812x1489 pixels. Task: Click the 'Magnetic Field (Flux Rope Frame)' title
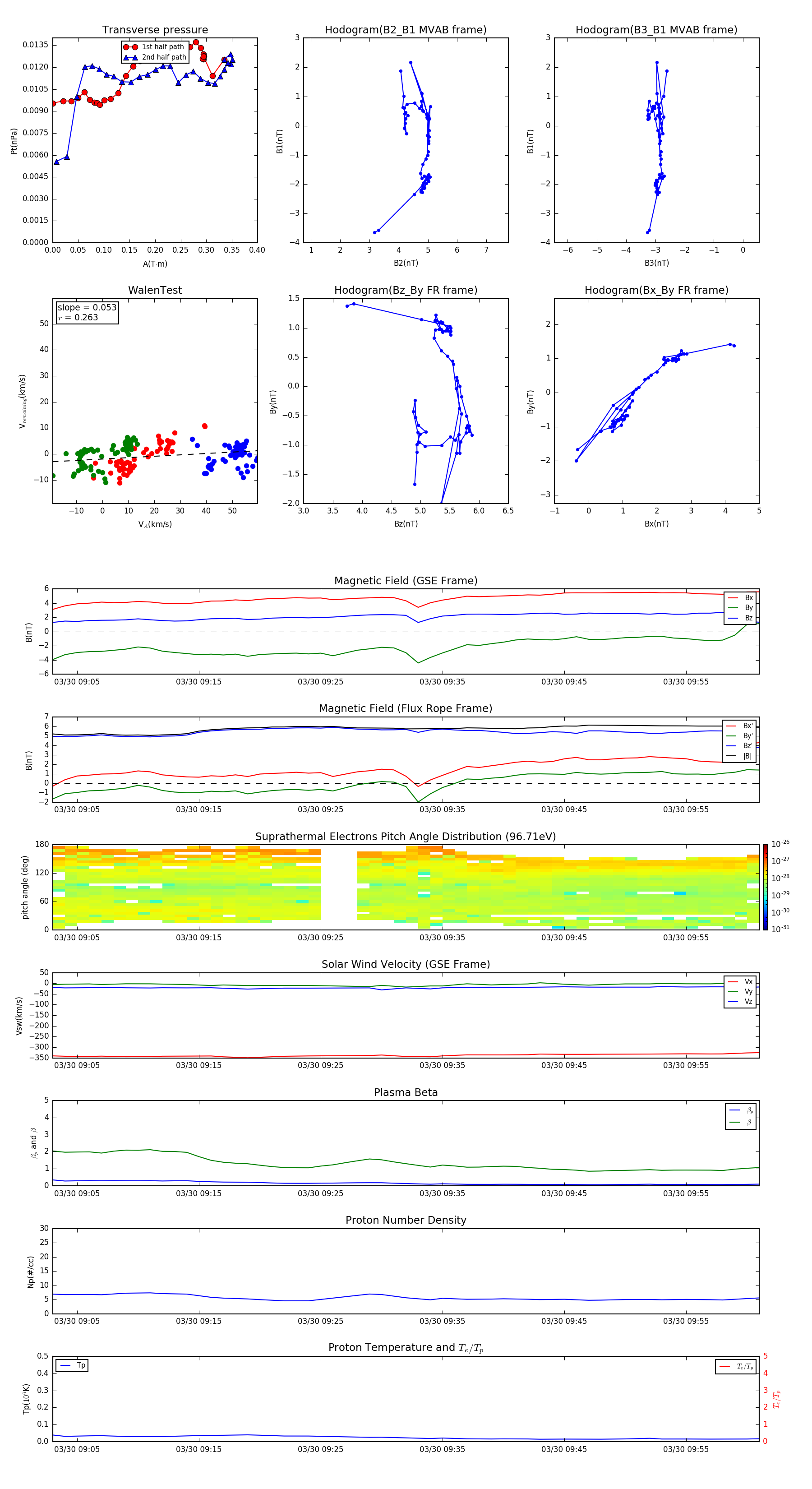(406, 709)
